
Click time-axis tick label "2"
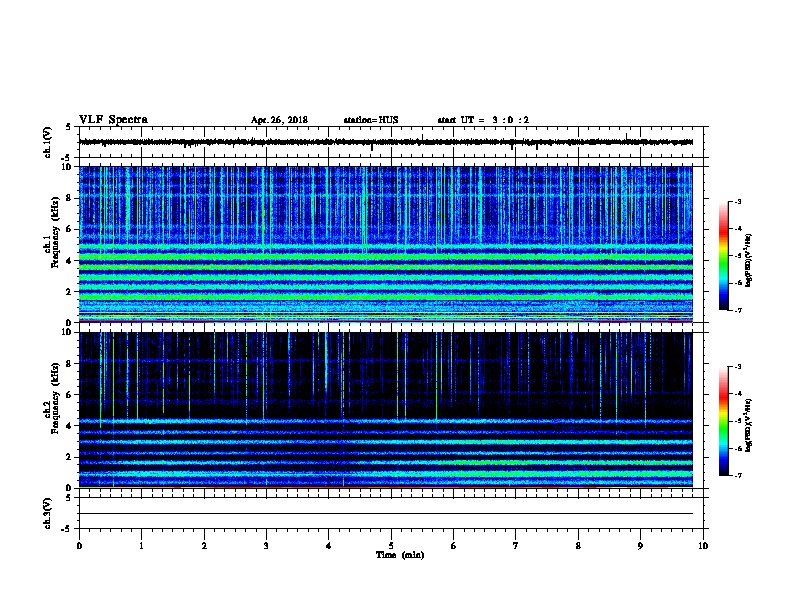(204, 545)
